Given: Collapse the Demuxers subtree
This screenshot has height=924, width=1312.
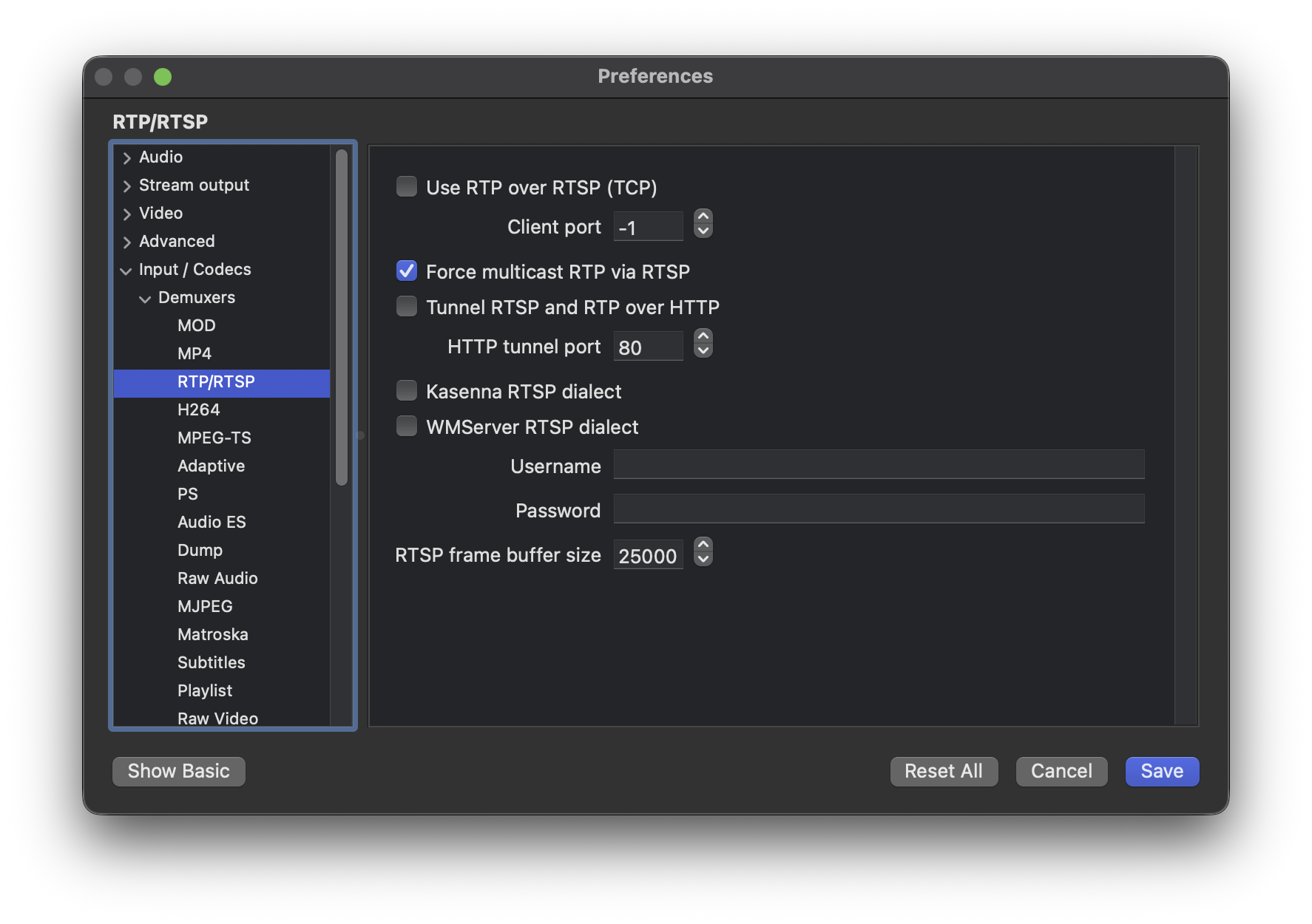Looking at the screenshot, I should (x=145, y=299).
